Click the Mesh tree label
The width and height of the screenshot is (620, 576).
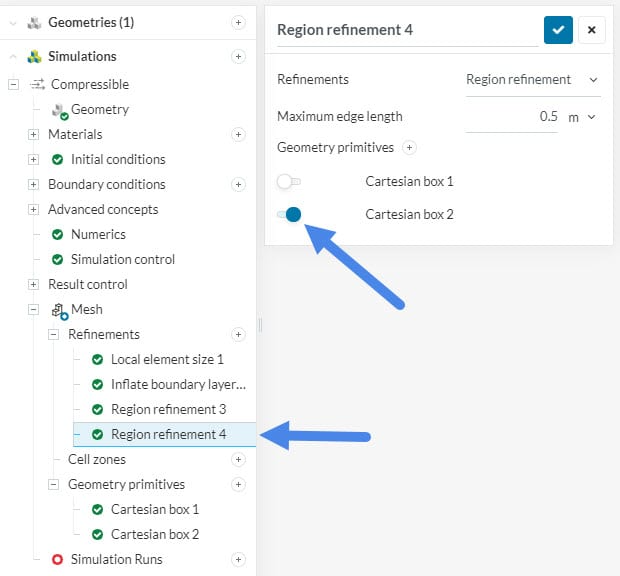click(x=87, y=309)
